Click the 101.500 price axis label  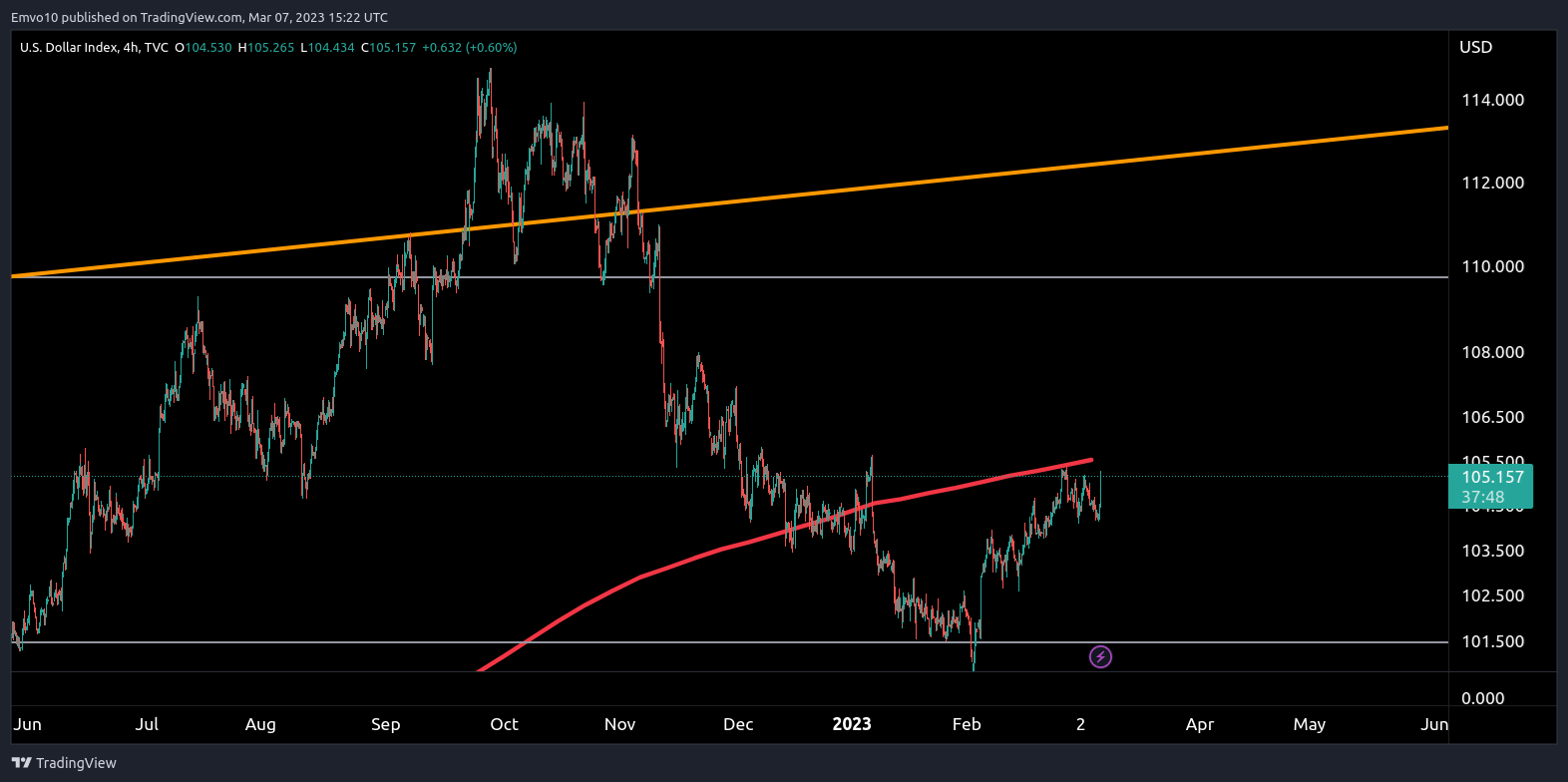pyautogui.click(x=1492, y=641)
